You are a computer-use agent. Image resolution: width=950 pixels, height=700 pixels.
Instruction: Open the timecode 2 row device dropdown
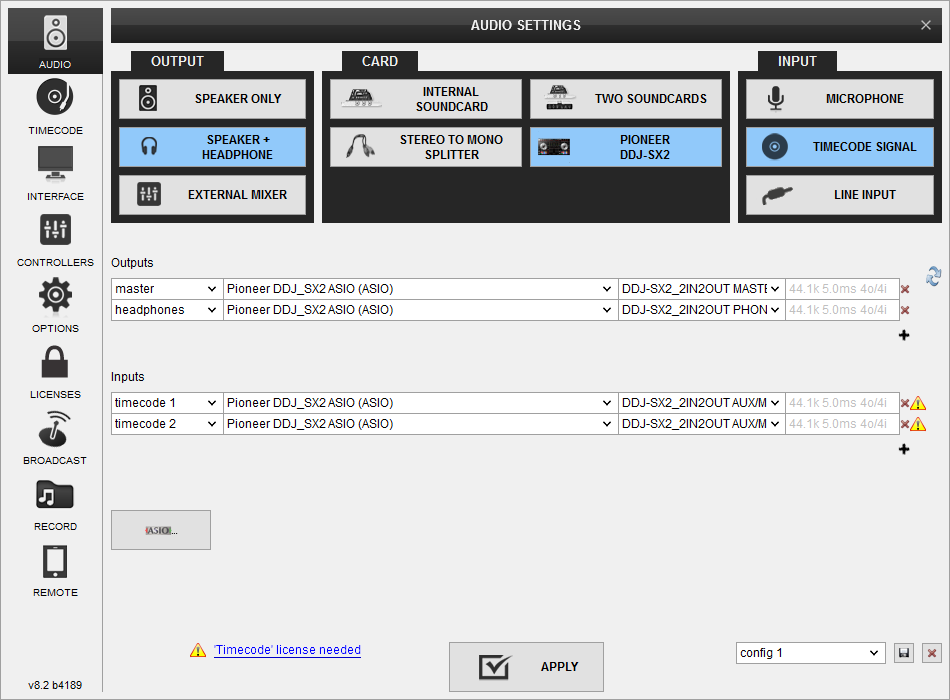click(420, 424)
